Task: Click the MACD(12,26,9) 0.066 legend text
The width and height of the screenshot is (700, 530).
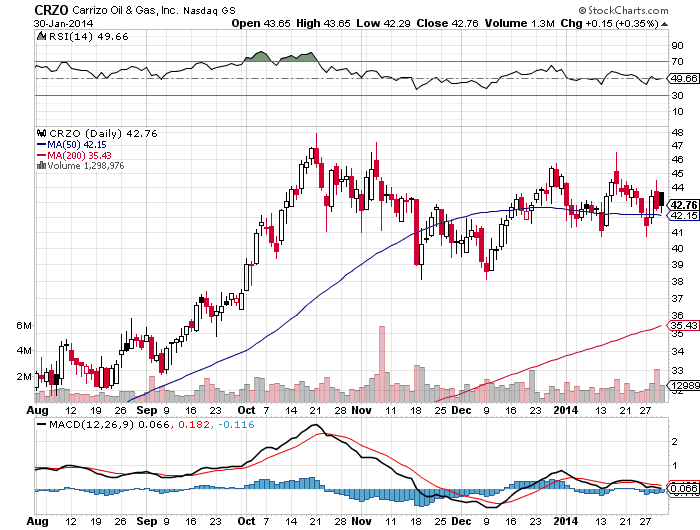Action: (109, 424)
